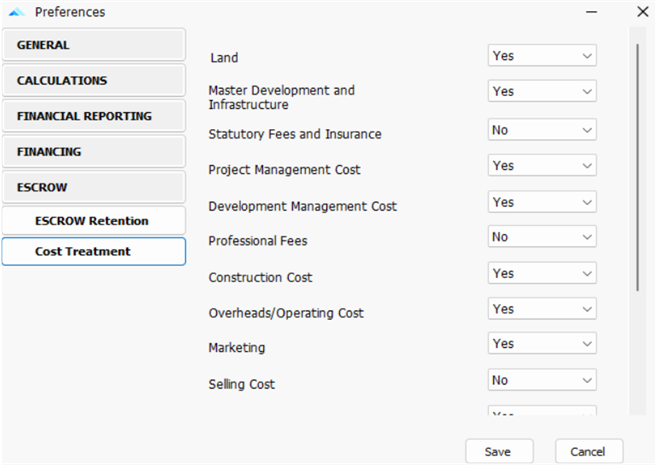Select ESCROW Retention sub-item

pyautogui.click(x=93, y=221)
